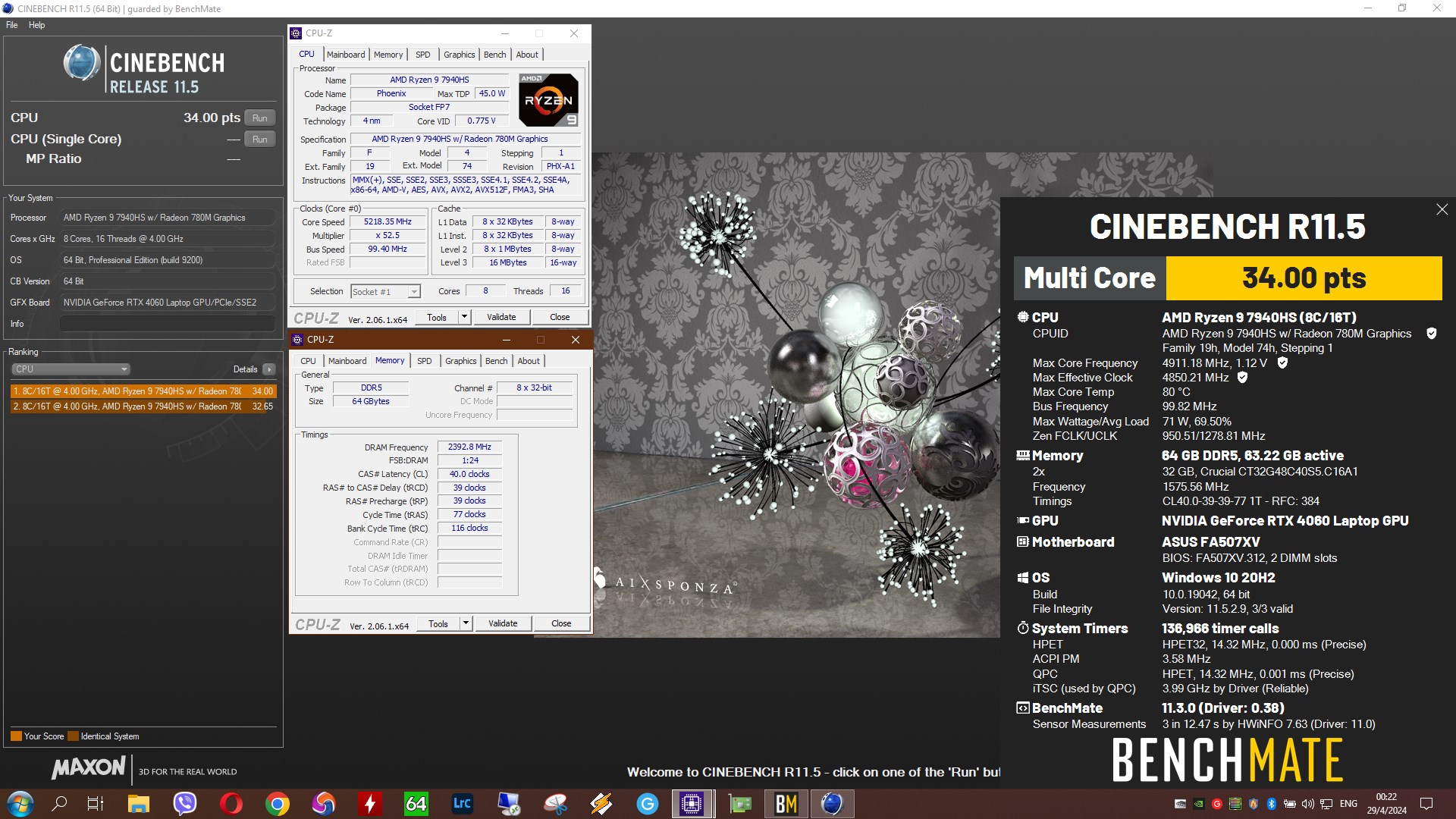Open Bench tab in lower CPU-Z window
1456x819 pixels.
pyautogui.click(x=497, y=361)
